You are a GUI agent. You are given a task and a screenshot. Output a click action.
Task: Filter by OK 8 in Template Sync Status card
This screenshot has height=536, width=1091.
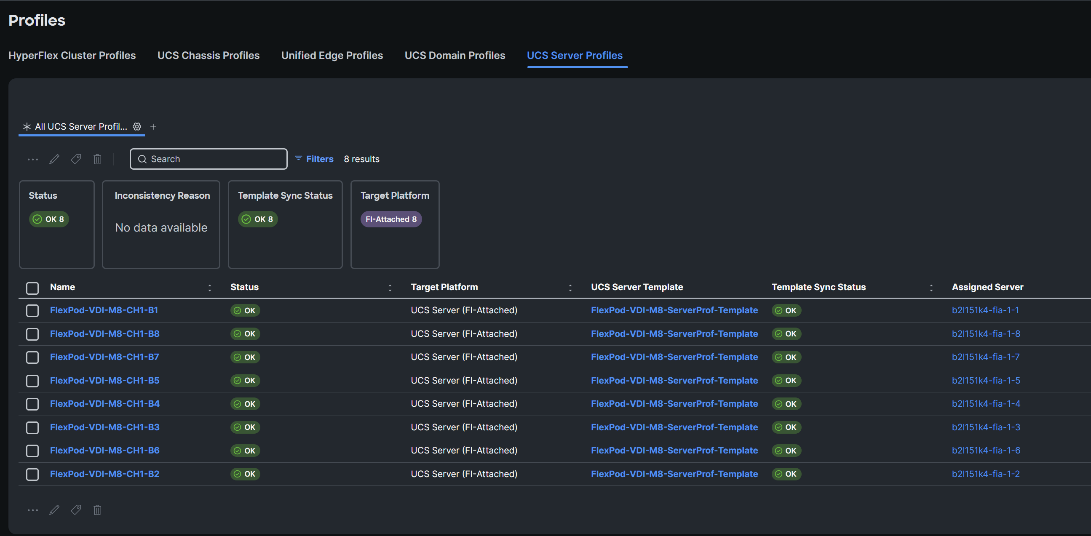[x=258, y=219]
